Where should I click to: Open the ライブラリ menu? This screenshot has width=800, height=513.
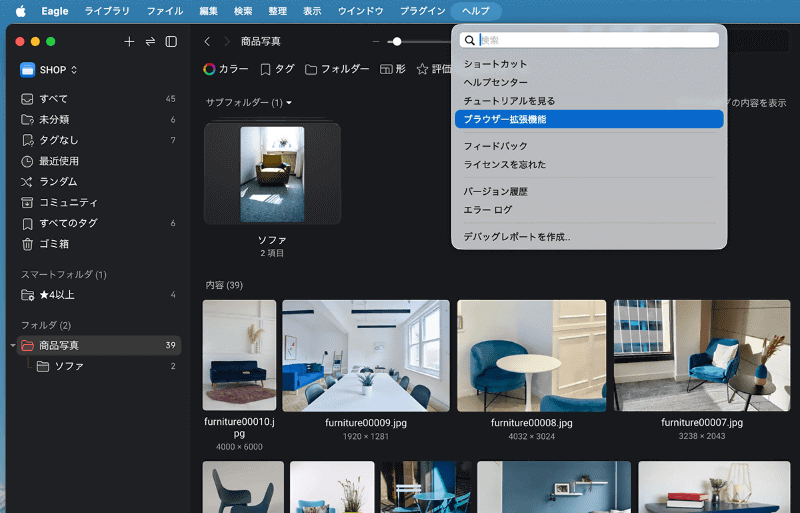pyautogui.click(x=107, y=11)
